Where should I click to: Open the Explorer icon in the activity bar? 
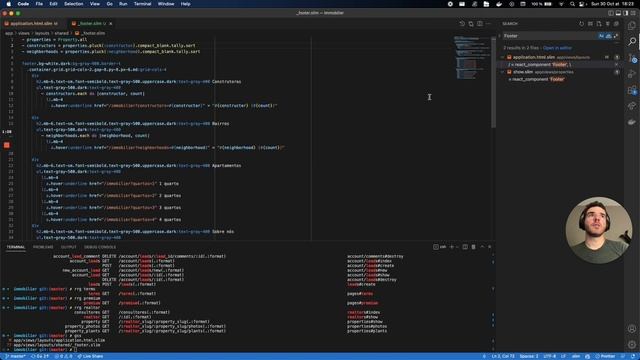(632, 26)
